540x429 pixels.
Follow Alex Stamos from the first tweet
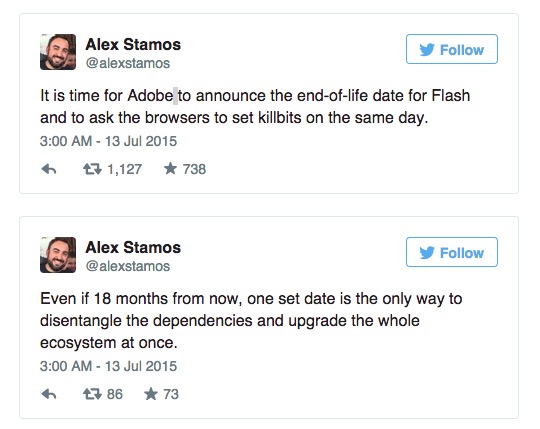[451, 49]
